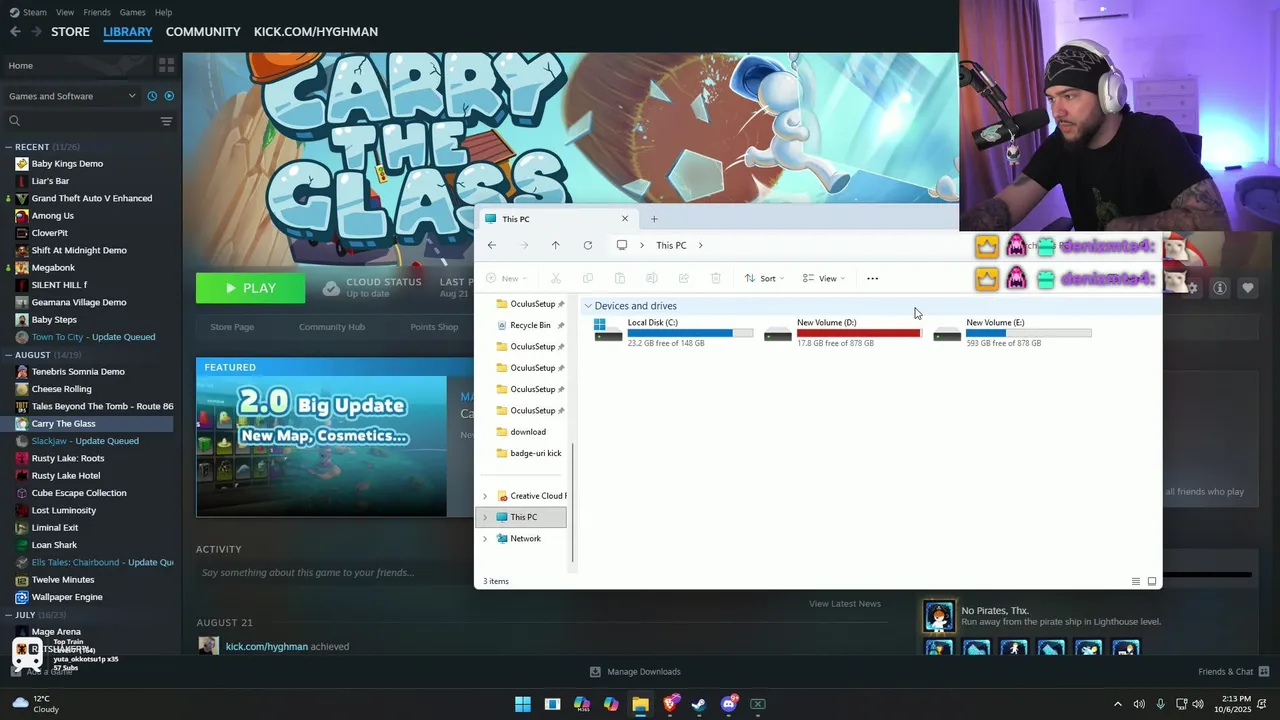Select Liar's Bar in the library list
This screenshot has width=1280, height=720.
(x=50, y=181)
